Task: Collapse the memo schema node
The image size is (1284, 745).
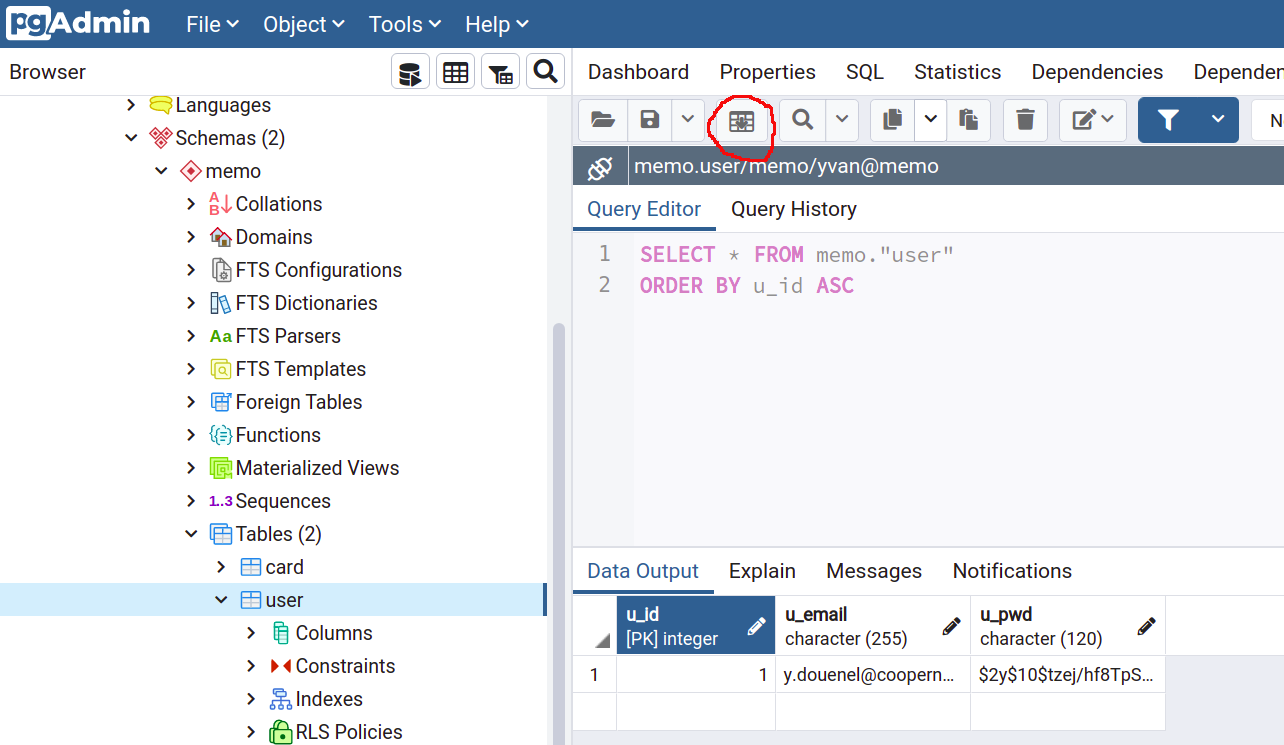Action: click(x=161, y=171)
